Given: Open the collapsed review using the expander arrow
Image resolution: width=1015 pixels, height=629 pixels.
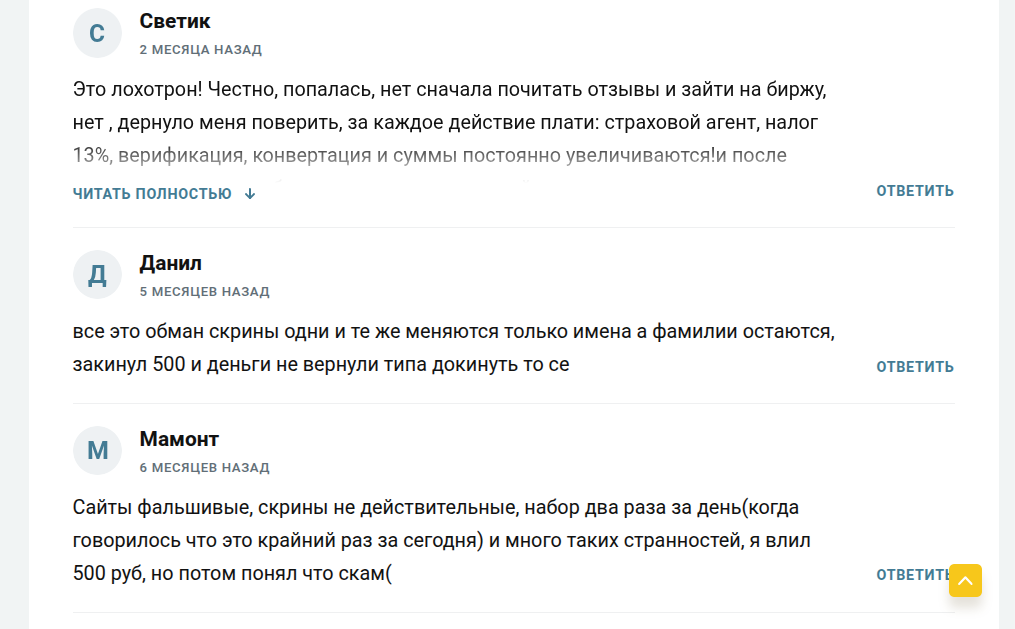Looking at the screenshot, I should click(249, 193).
